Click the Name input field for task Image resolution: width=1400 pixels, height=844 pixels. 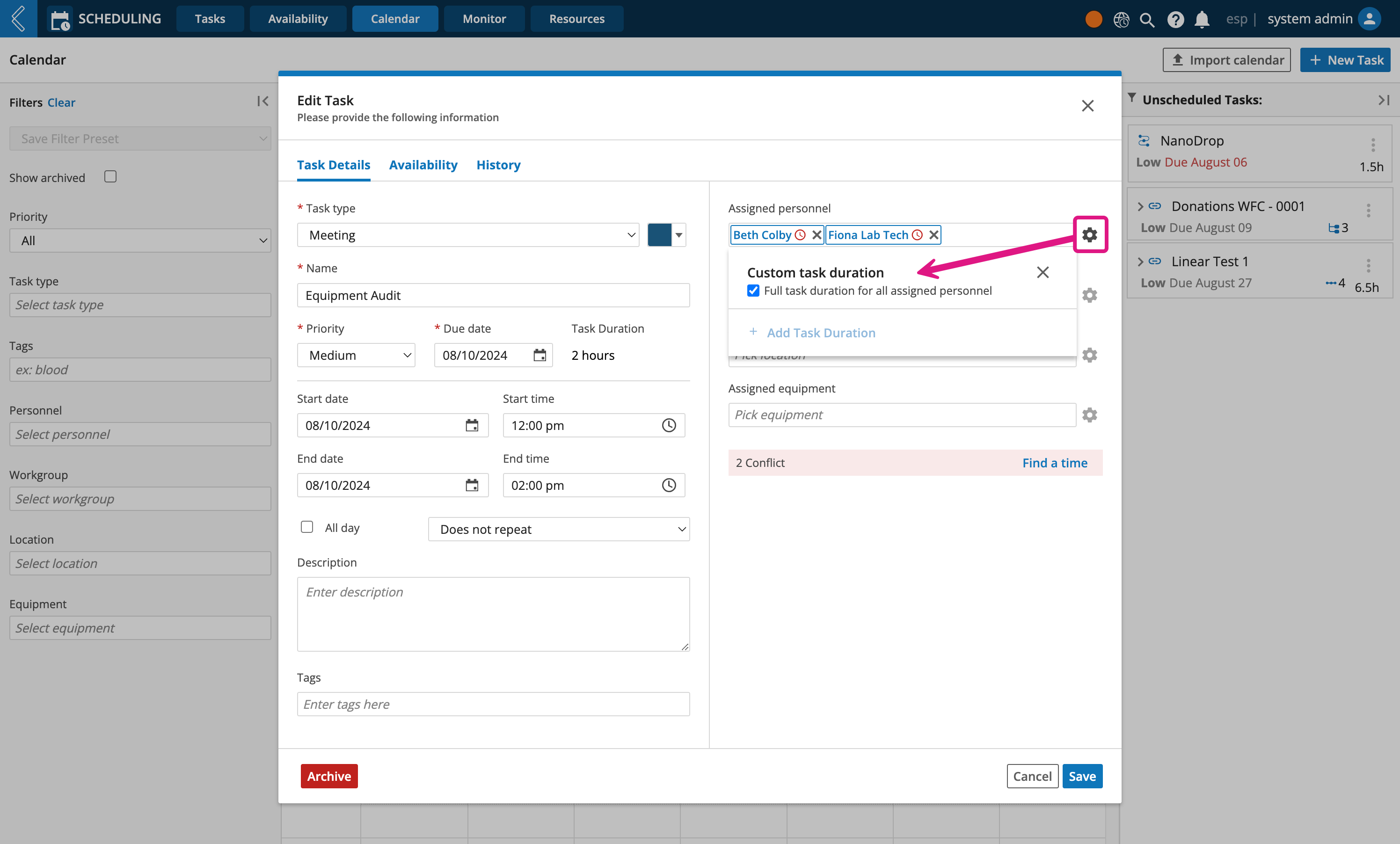(x=494, y=295)
